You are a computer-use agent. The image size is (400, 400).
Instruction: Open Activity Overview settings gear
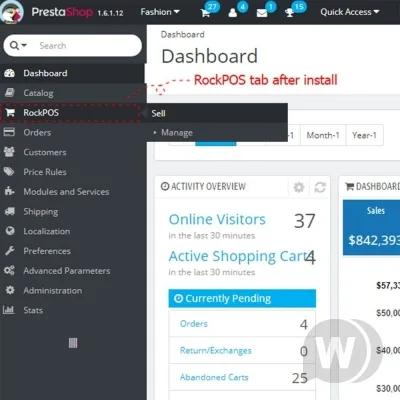299,187
